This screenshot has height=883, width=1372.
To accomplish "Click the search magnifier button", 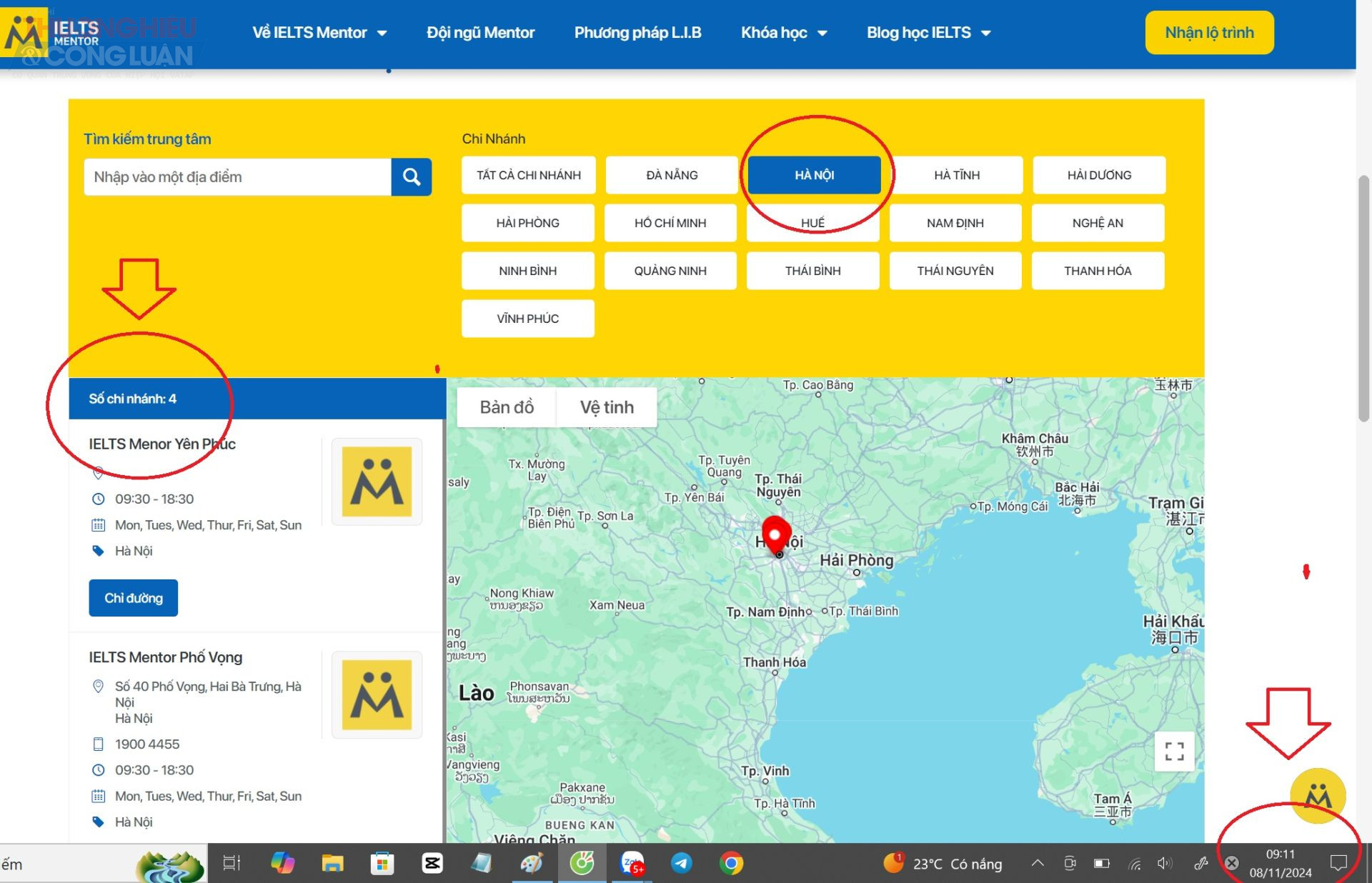I will tap(411, 176).
